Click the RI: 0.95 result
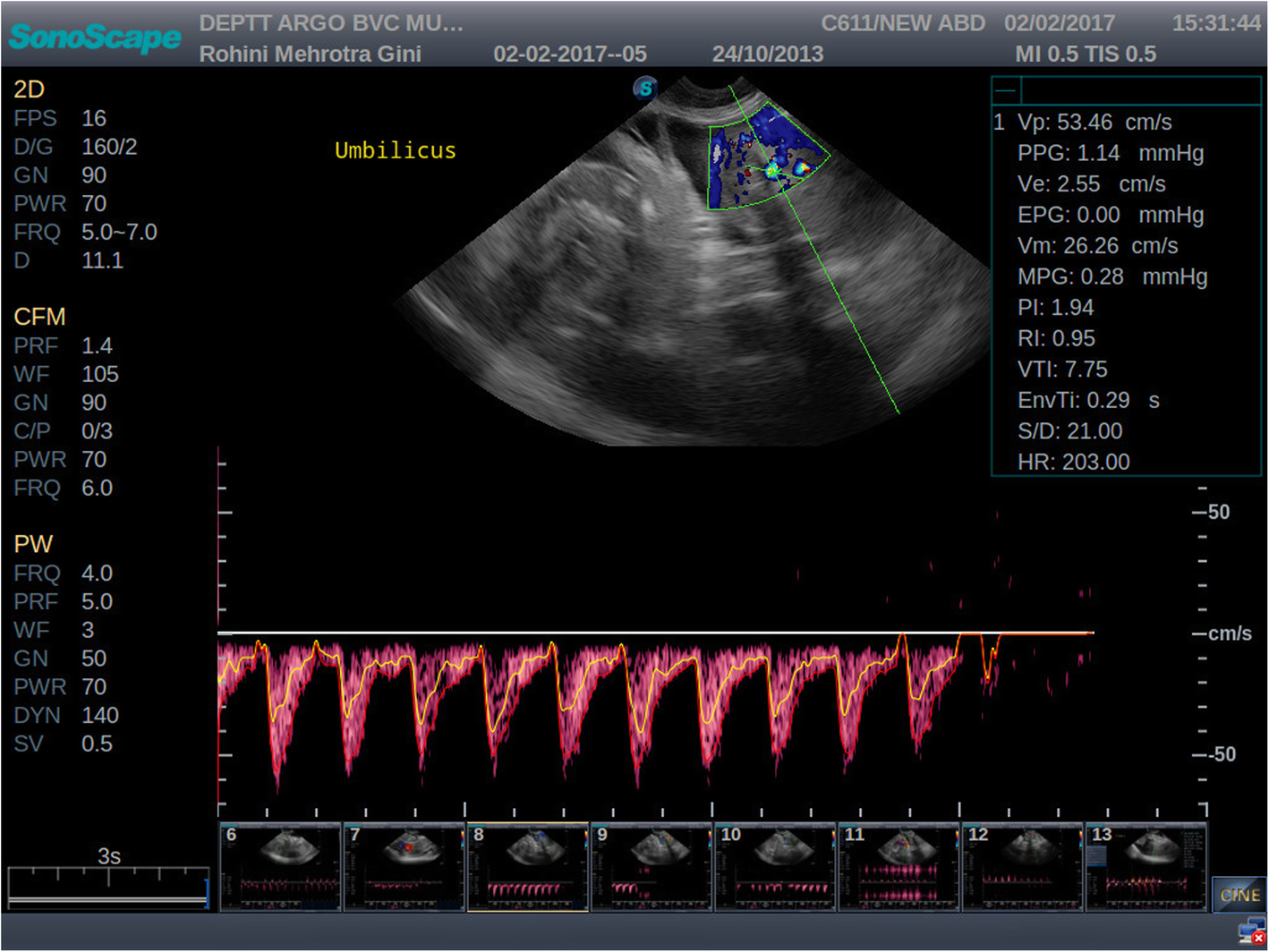Screen dimensions: 1269x952 [x=1056, y=338]
